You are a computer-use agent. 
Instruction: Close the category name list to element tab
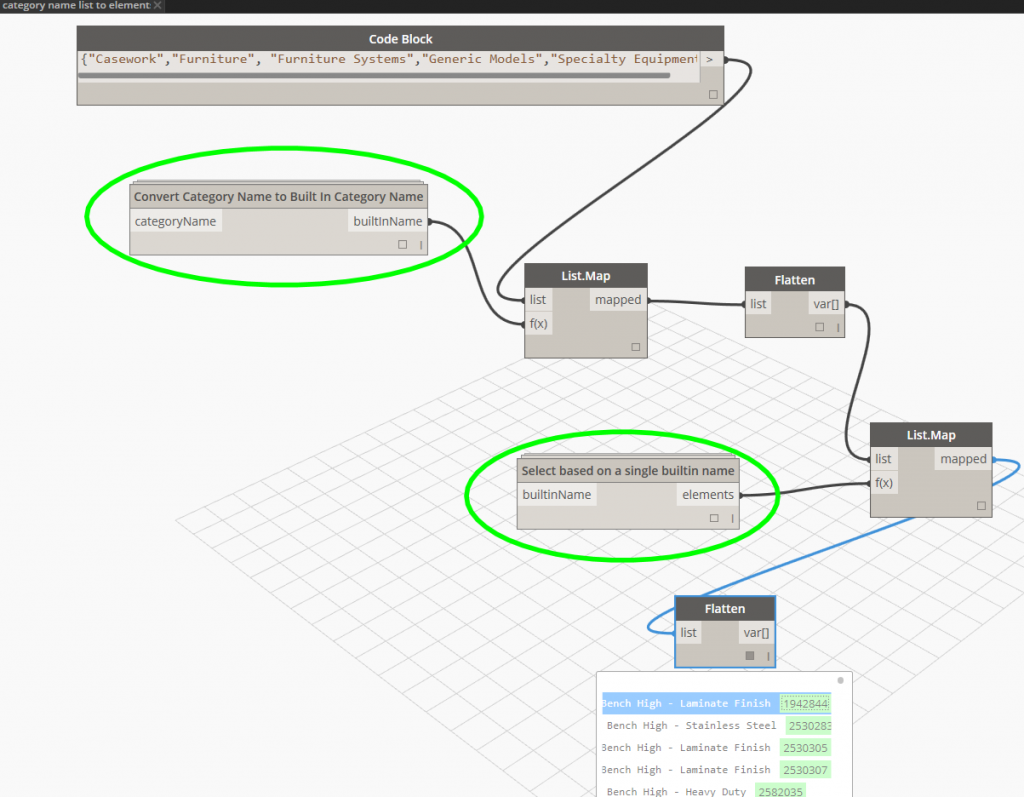(x=157, y=5)
